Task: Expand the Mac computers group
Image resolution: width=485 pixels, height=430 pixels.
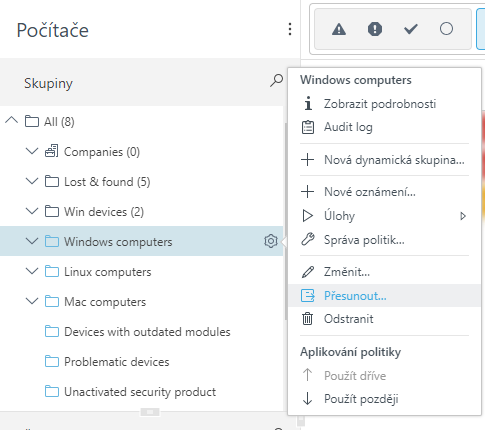Action: pos(32,301)
